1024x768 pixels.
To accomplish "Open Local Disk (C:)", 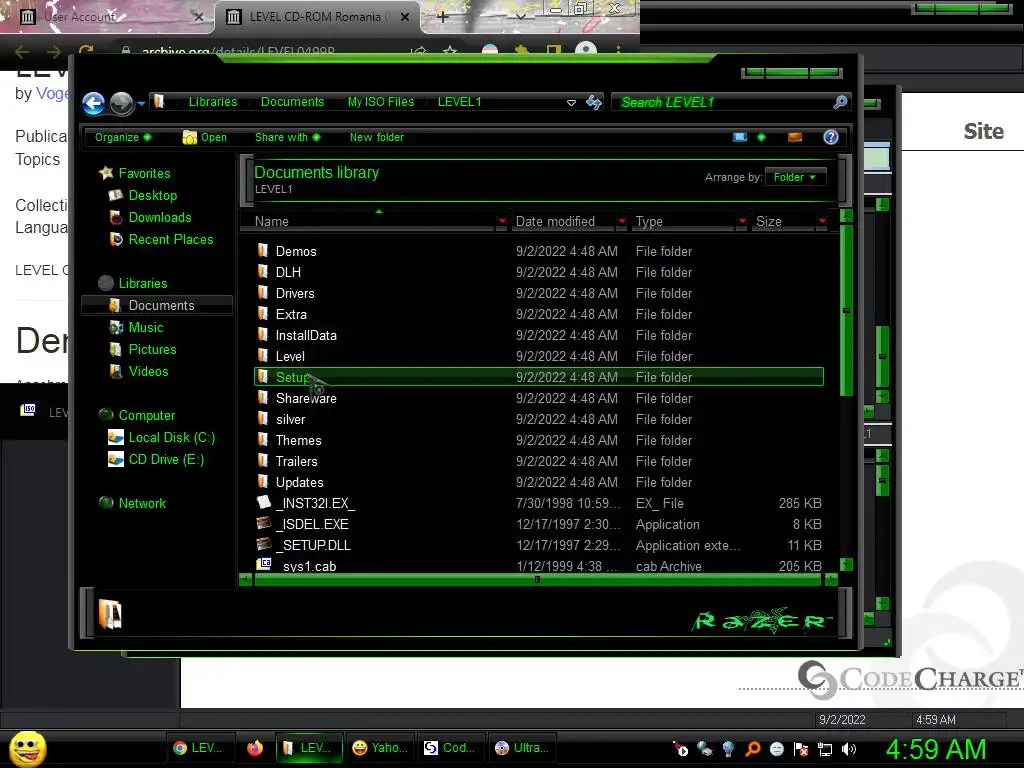I will coord(172,438).
